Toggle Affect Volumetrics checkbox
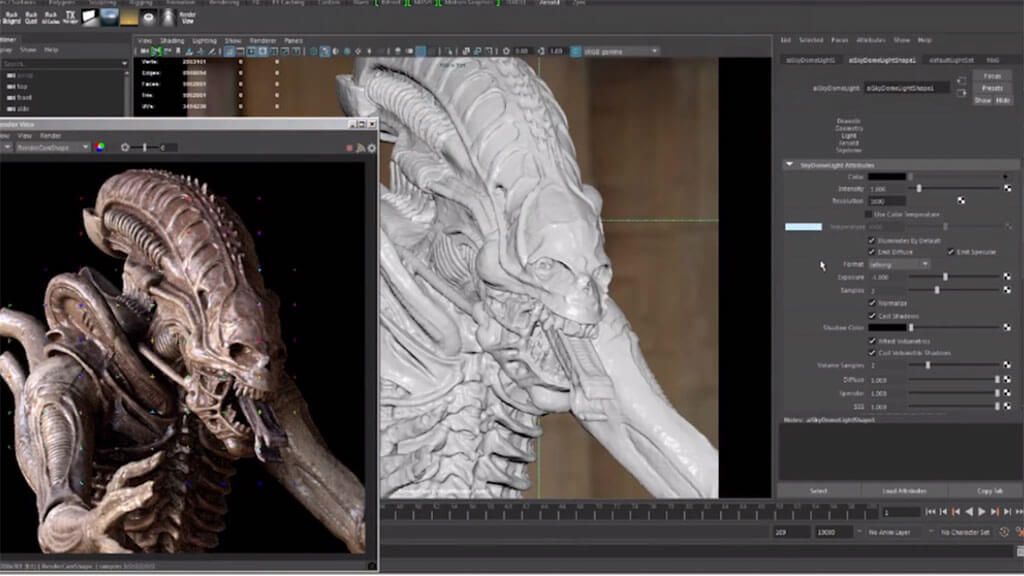This screenshot has width=1024, height=576. (872, 341)
